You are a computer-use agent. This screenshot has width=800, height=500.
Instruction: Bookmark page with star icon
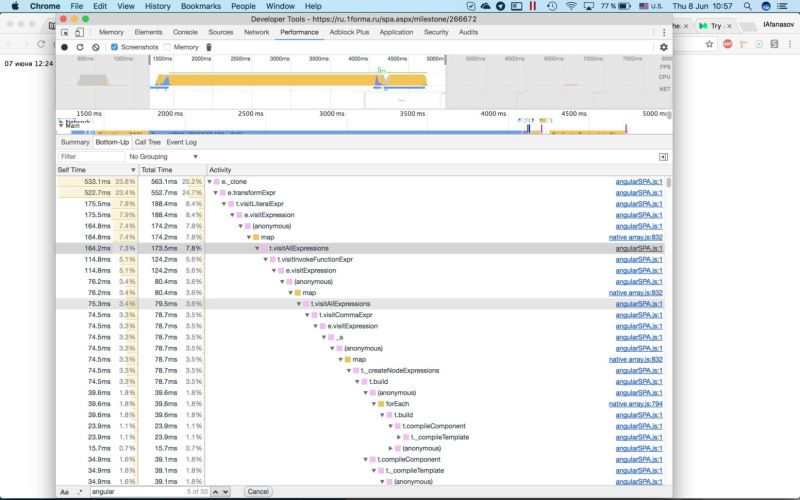[x=709, y=44]
